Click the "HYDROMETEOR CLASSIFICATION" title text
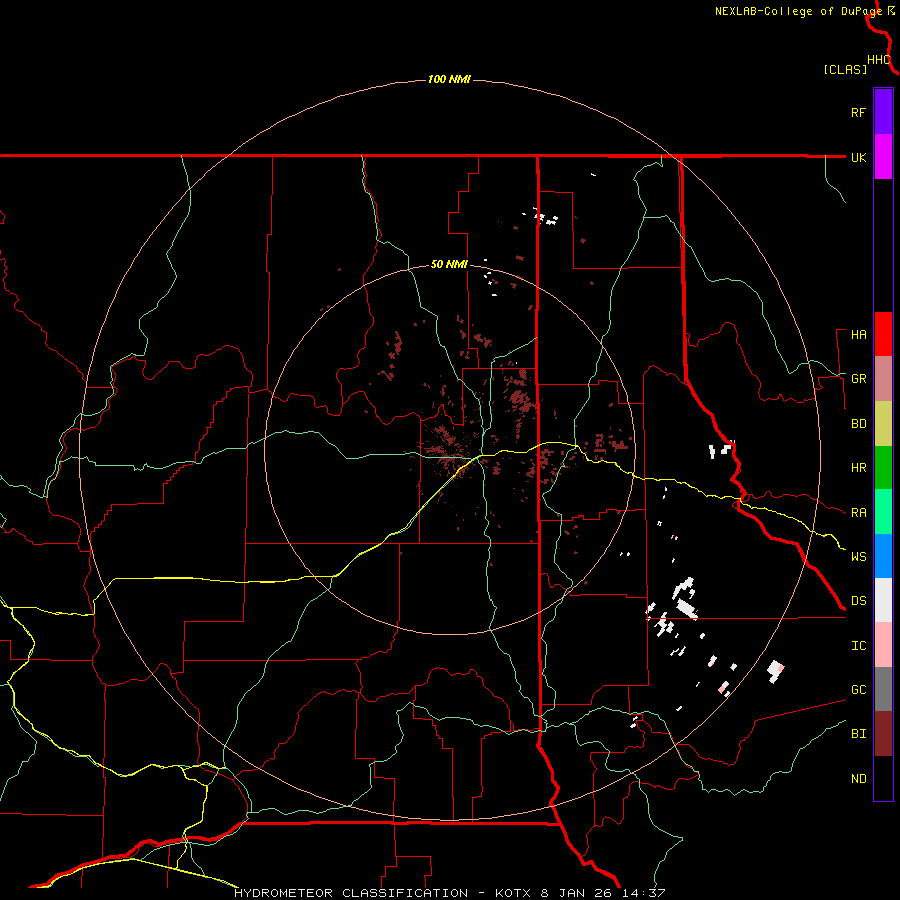 (x=351, y=893)
